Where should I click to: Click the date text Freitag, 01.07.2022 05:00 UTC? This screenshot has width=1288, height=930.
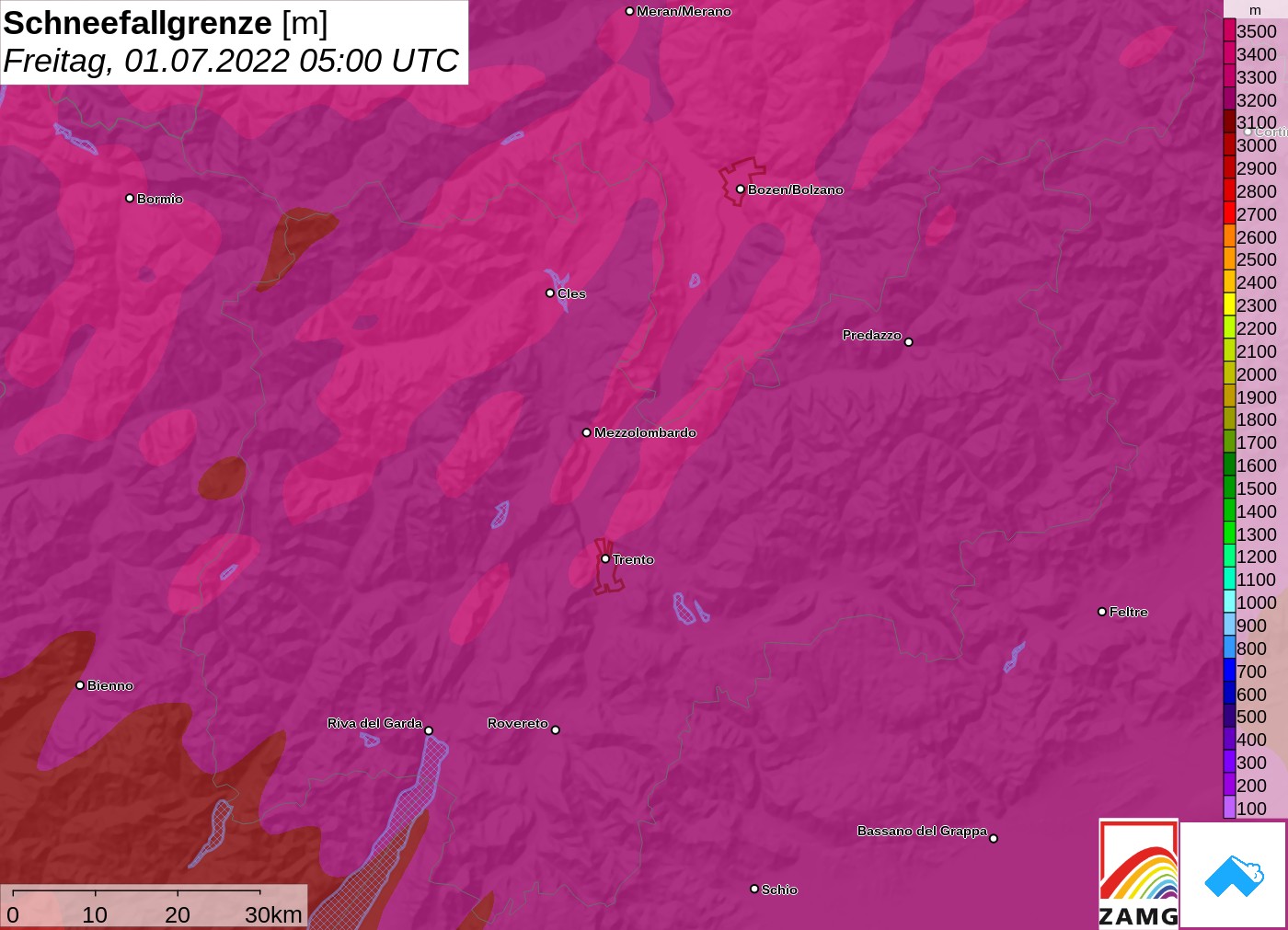pos(231,61)
